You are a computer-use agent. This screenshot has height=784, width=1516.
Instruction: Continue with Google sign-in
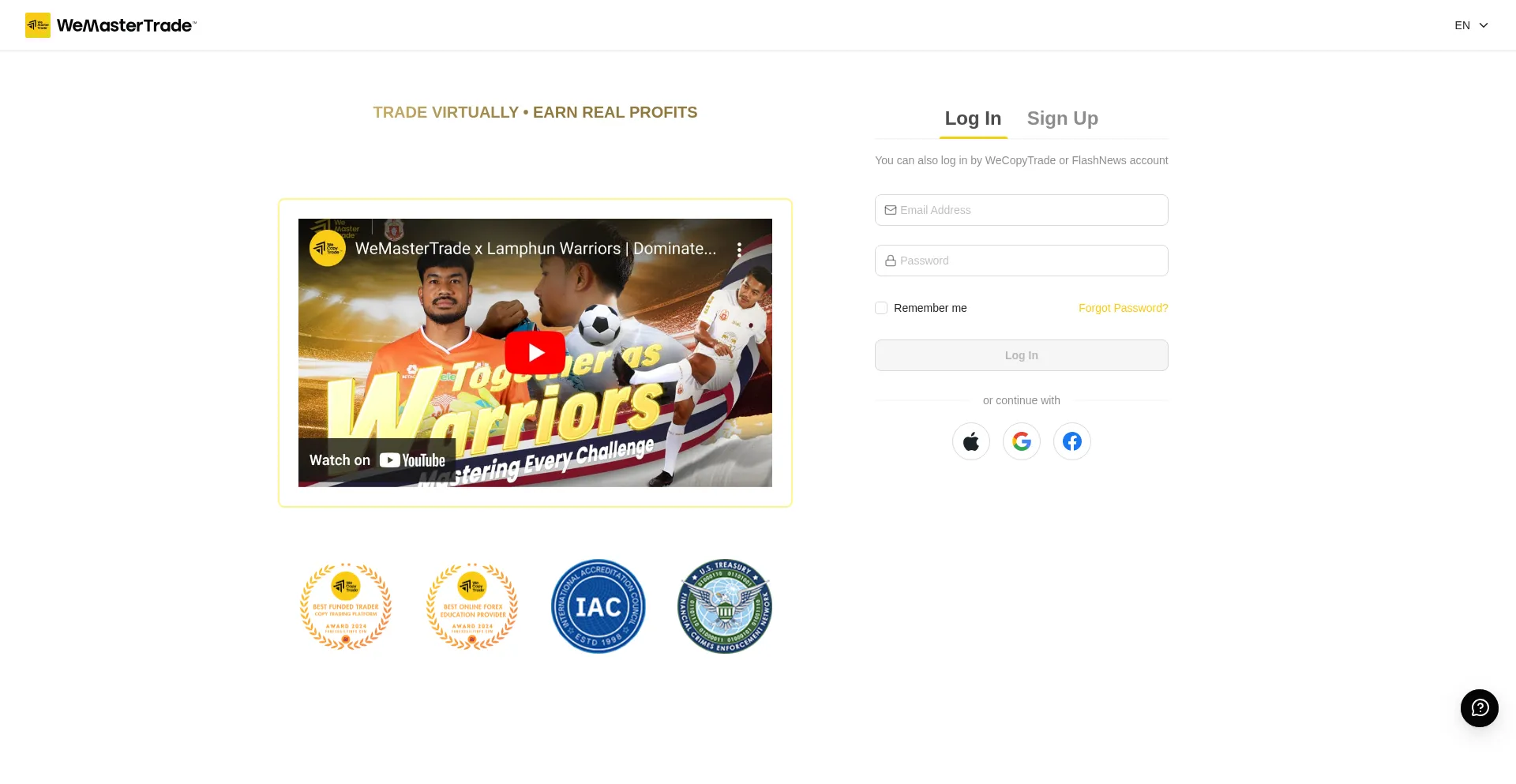coord(1022,441)
